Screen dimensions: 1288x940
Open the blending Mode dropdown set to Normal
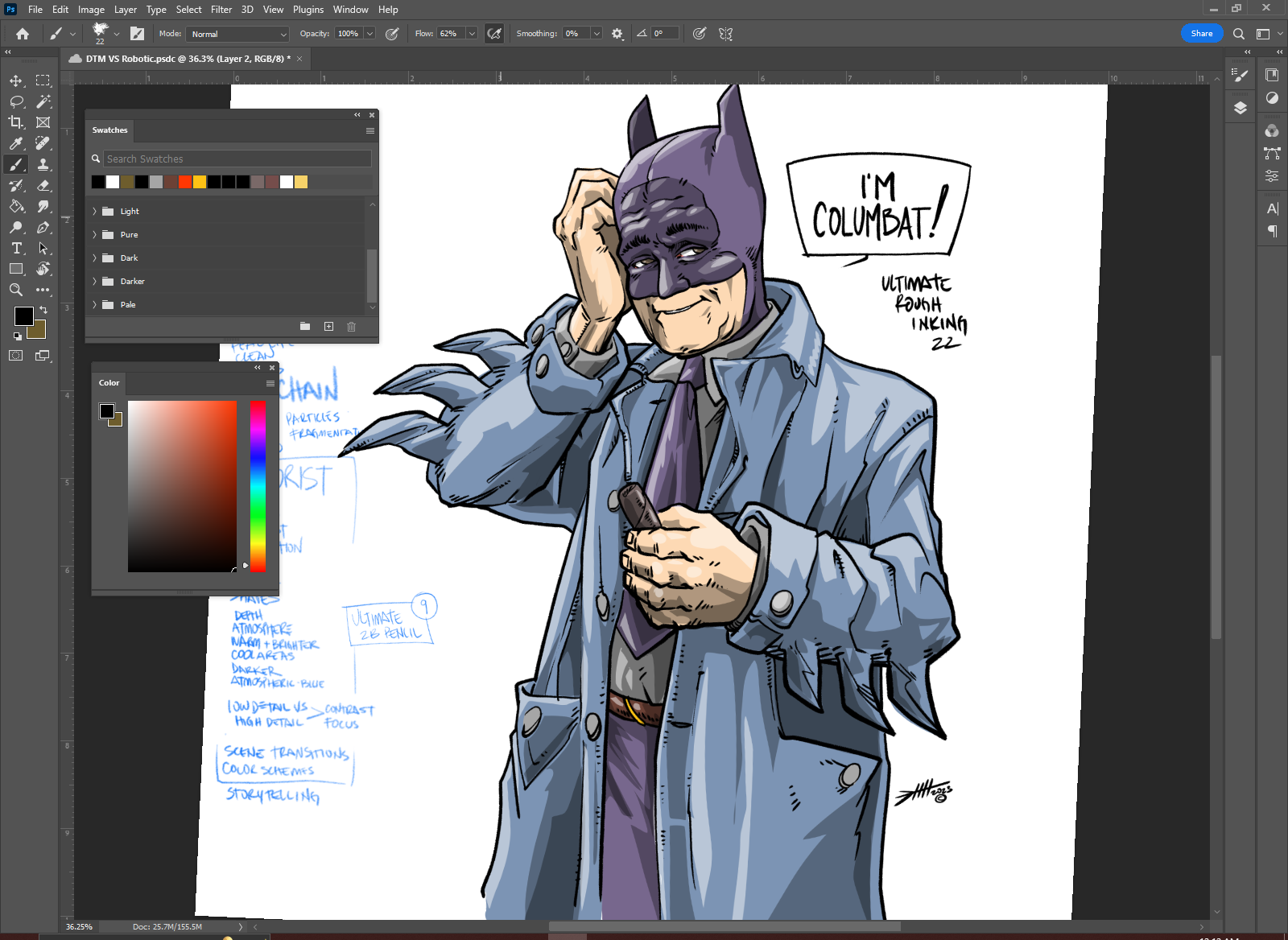237,34
